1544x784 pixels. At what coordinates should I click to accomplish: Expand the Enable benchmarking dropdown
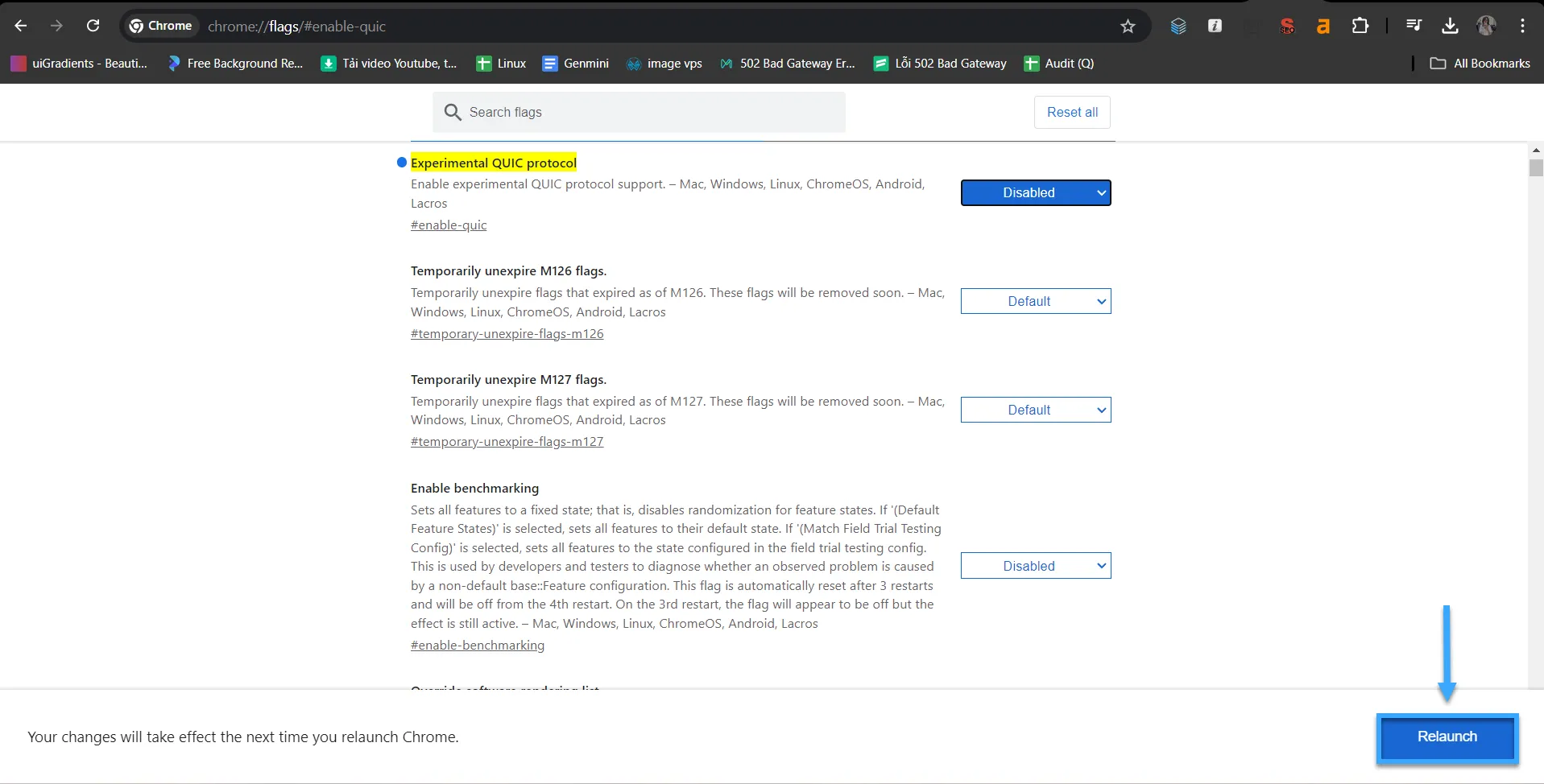(1035, 565)
